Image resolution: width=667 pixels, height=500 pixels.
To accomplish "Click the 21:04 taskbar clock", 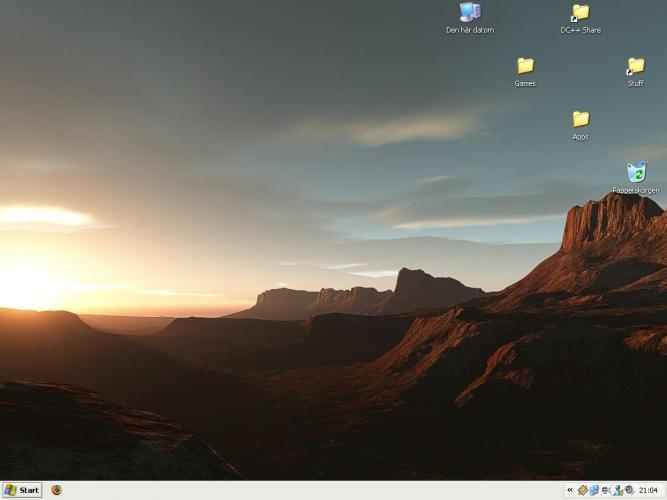I will [649, 490].
